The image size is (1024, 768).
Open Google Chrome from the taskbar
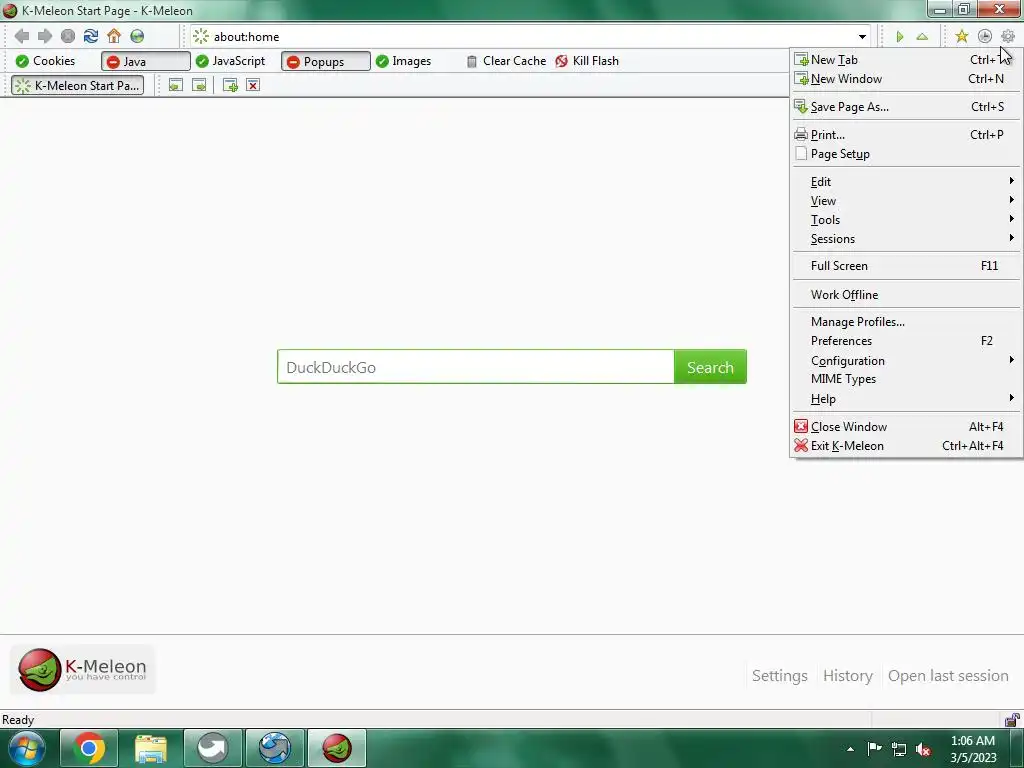coord(89,748)
